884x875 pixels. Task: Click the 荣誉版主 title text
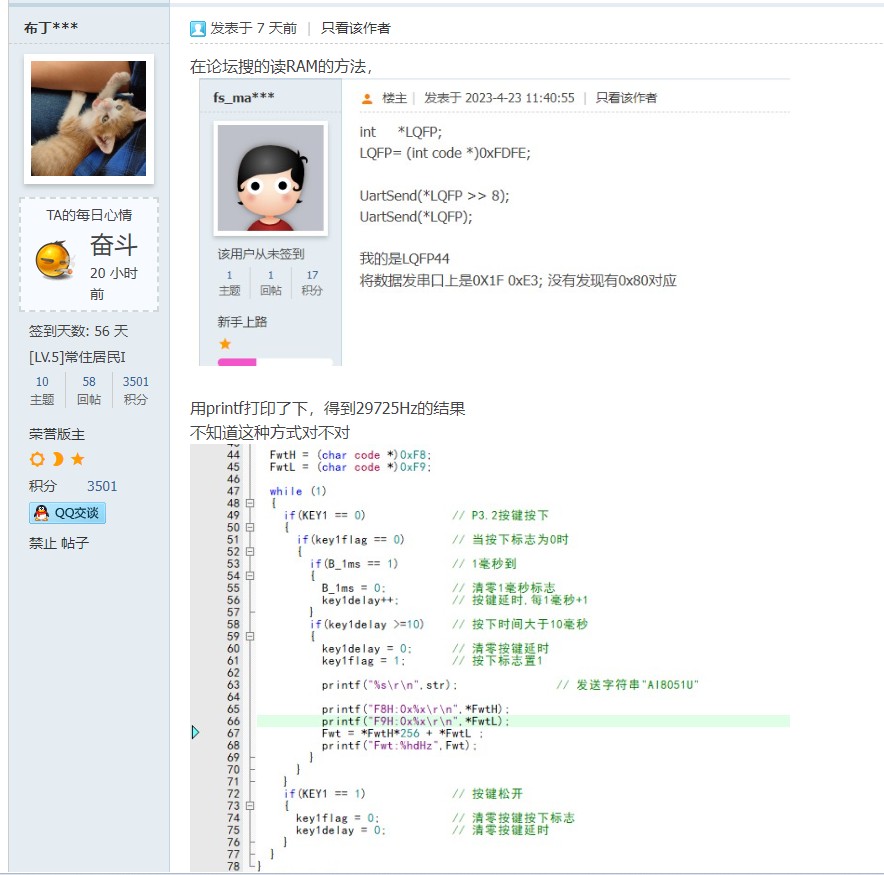coord(57,434)
